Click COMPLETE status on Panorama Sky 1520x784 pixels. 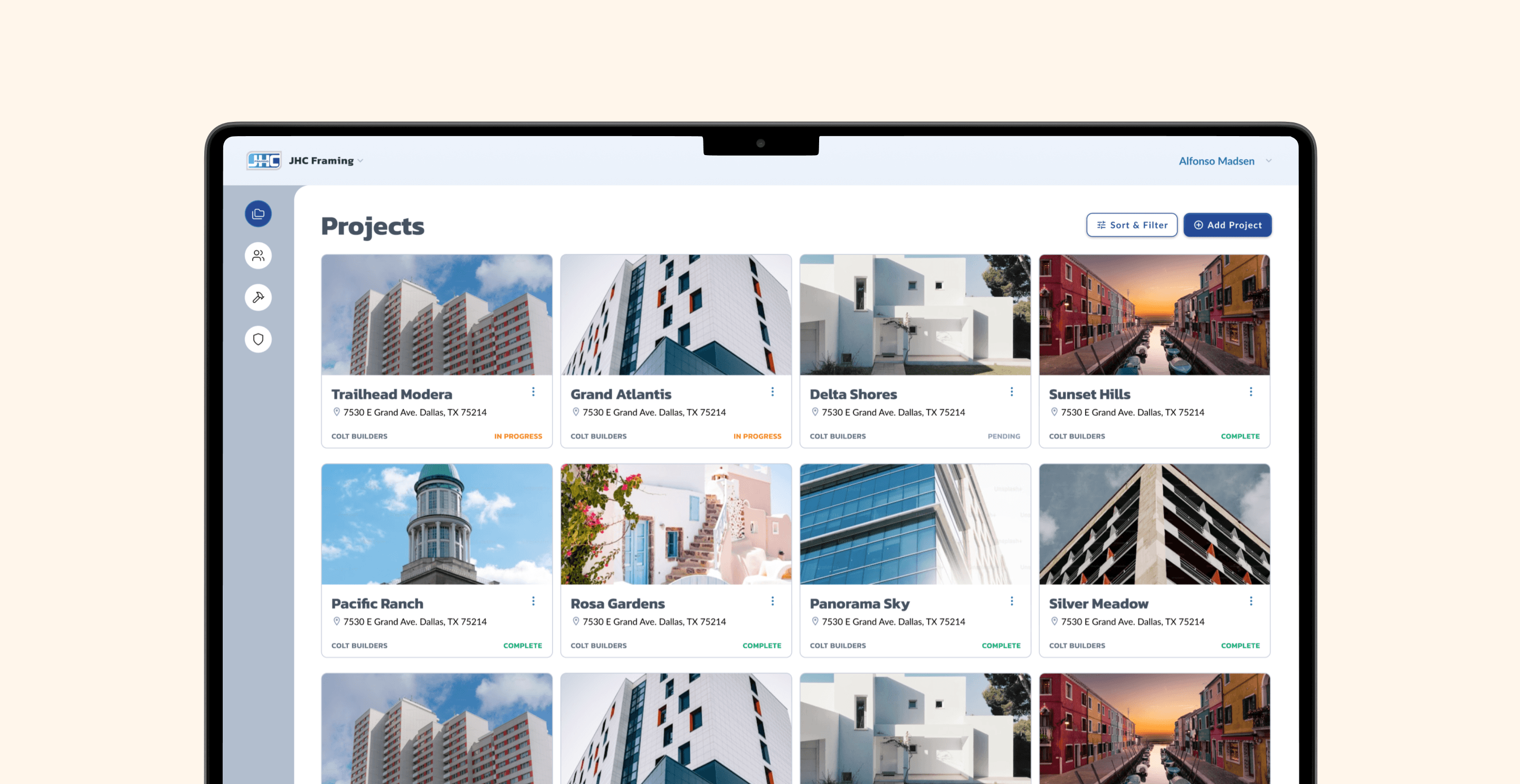(1001, 645)
